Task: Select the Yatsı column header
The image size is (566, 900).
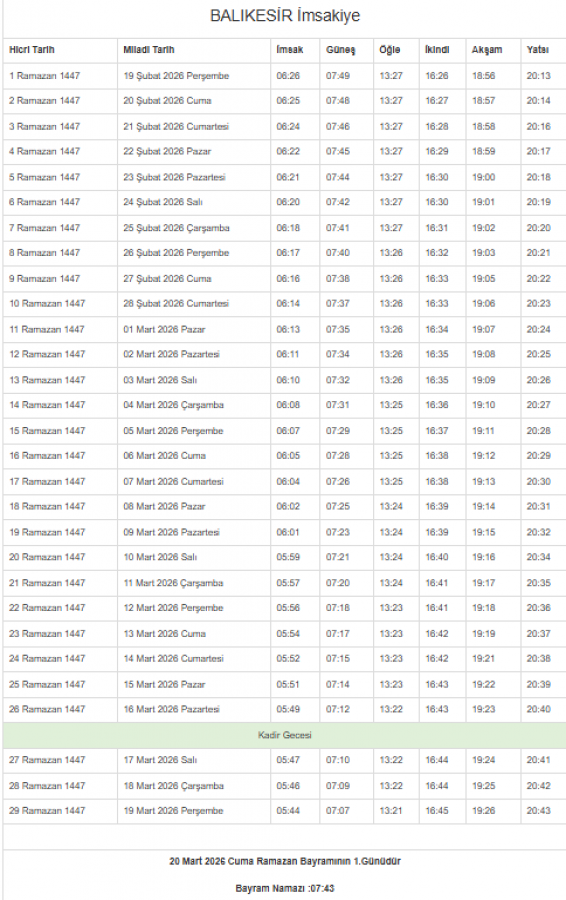Action: point(537,50)
